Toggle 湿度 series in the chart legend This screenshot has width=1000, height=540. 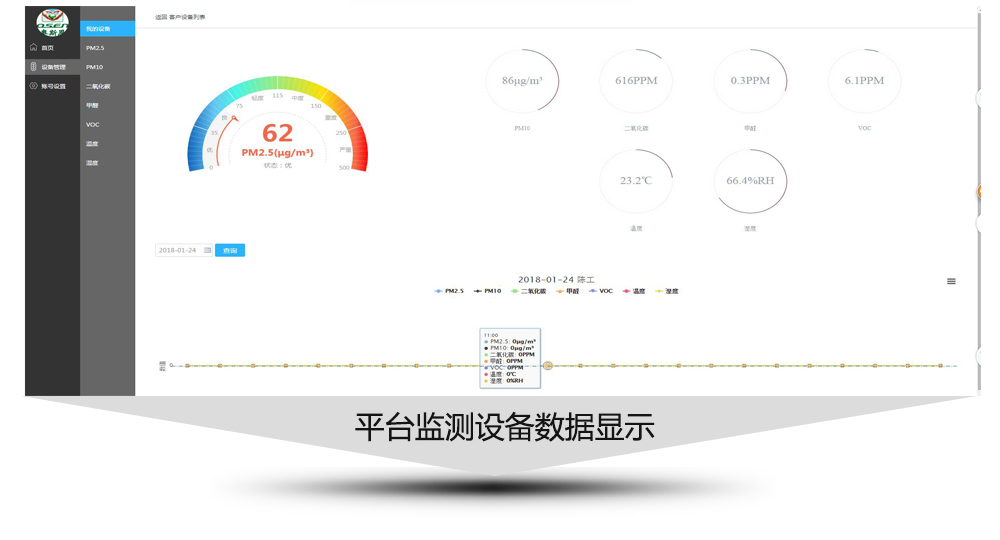tap(667, 291)
